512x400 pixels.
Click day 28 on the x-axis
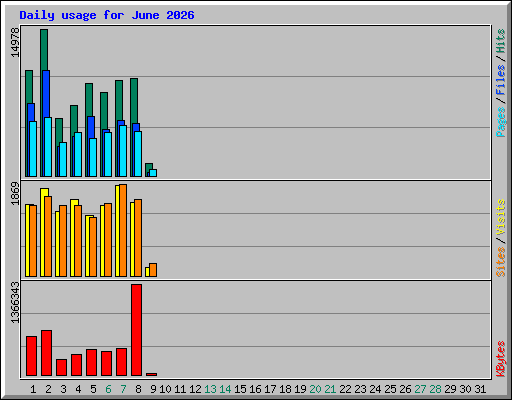coord(435,389)
